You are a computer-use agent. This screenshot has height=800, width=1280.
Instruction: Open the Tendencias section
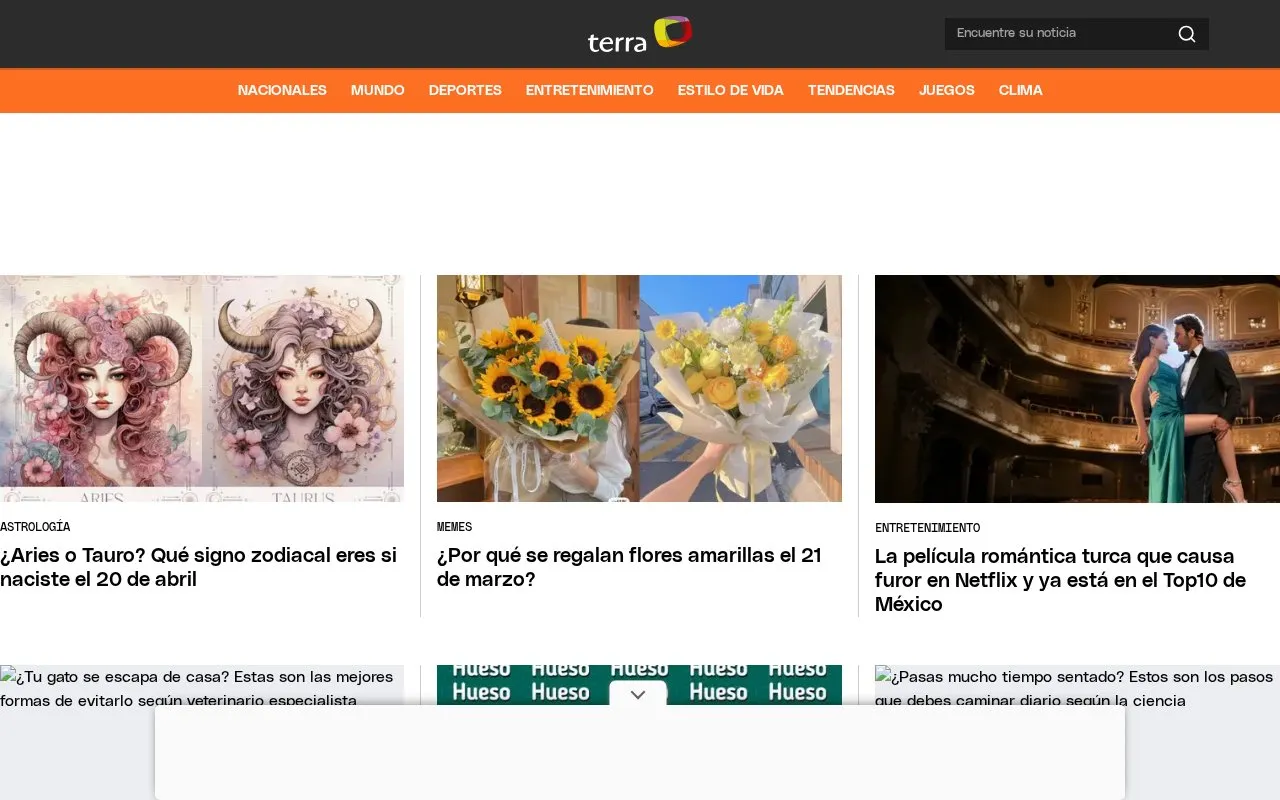pos(851,90)
